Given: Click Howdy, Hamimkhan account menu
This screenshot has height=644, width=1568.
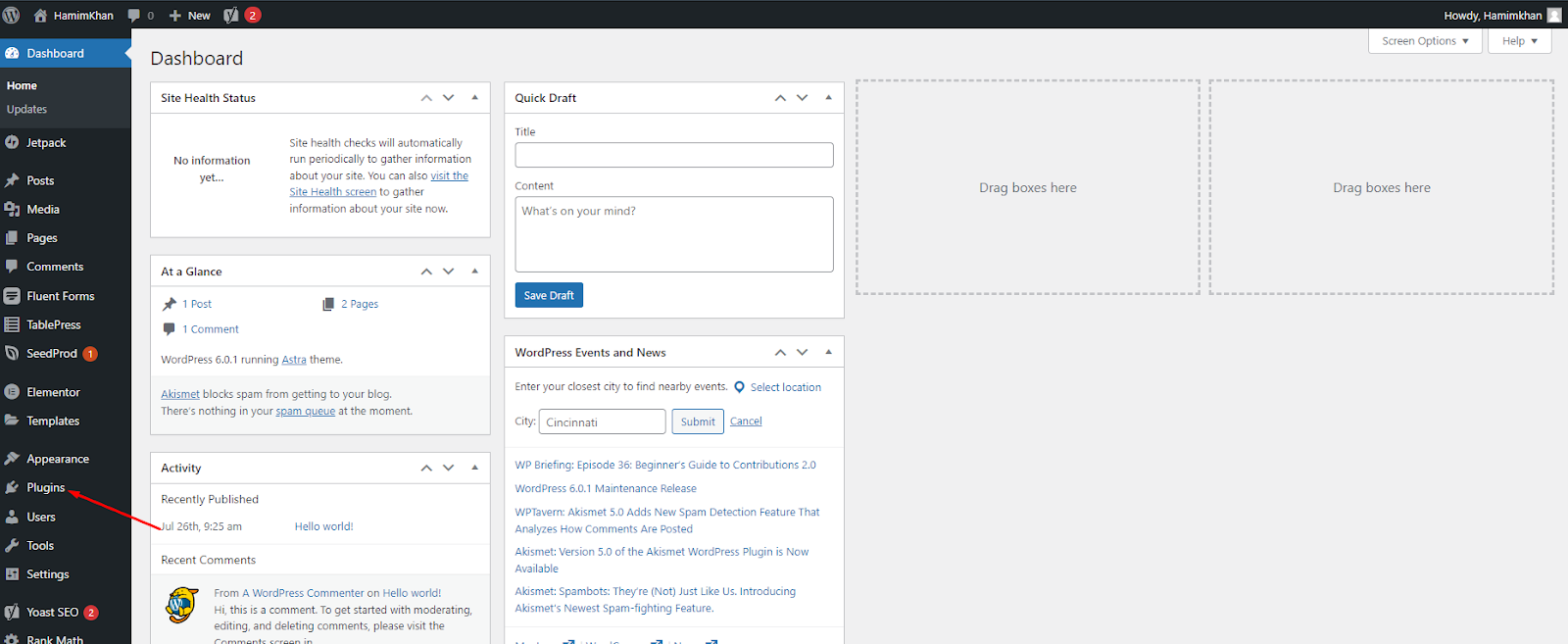Looking at the screenshot, I should [x=1502, y=15].
